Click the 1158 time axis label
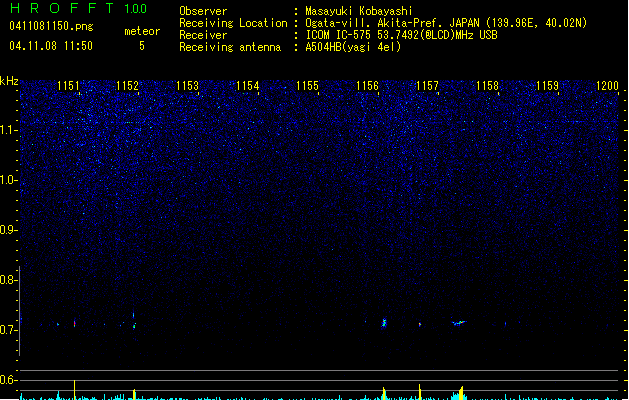Image resolution: width=629 pixels, height=400 pixels. pos(487,86)
